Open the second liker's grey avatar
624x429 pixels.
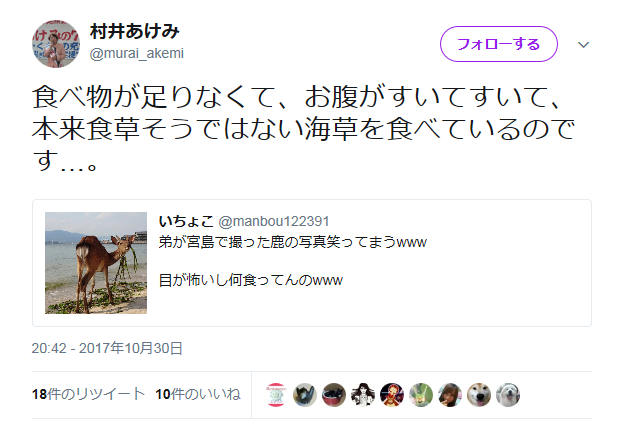click(305, 395)
